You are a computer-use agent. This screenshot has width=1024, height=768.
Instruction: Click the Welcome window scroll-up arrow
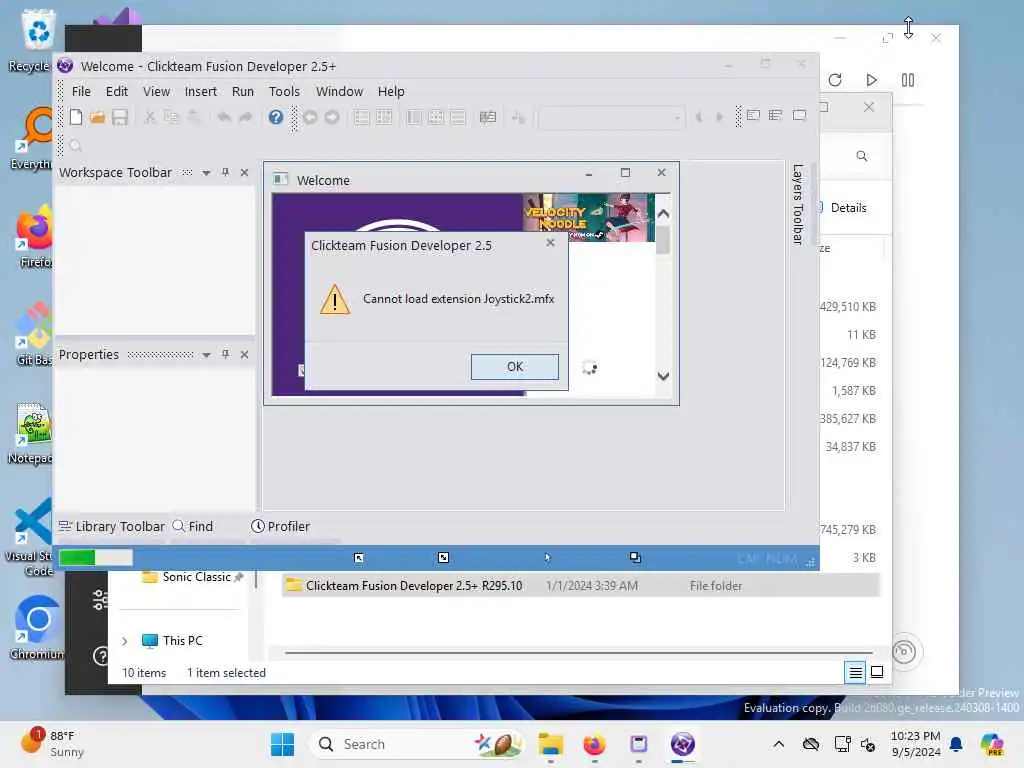pos(663,214)
